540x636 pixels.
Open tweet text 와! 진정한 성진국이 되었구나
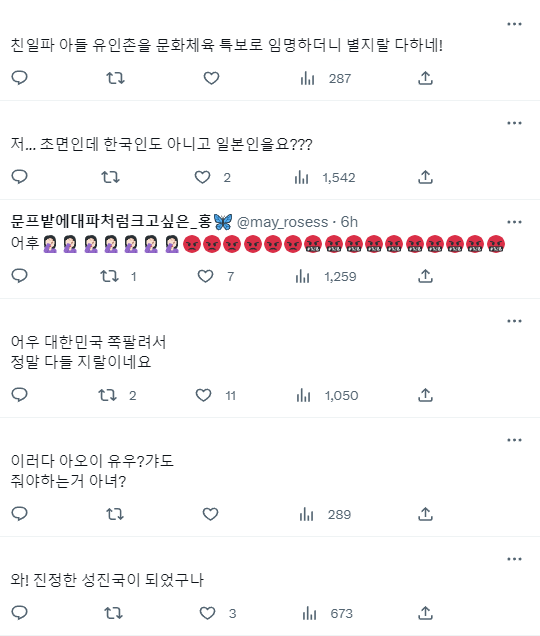[x=107, y=580]
